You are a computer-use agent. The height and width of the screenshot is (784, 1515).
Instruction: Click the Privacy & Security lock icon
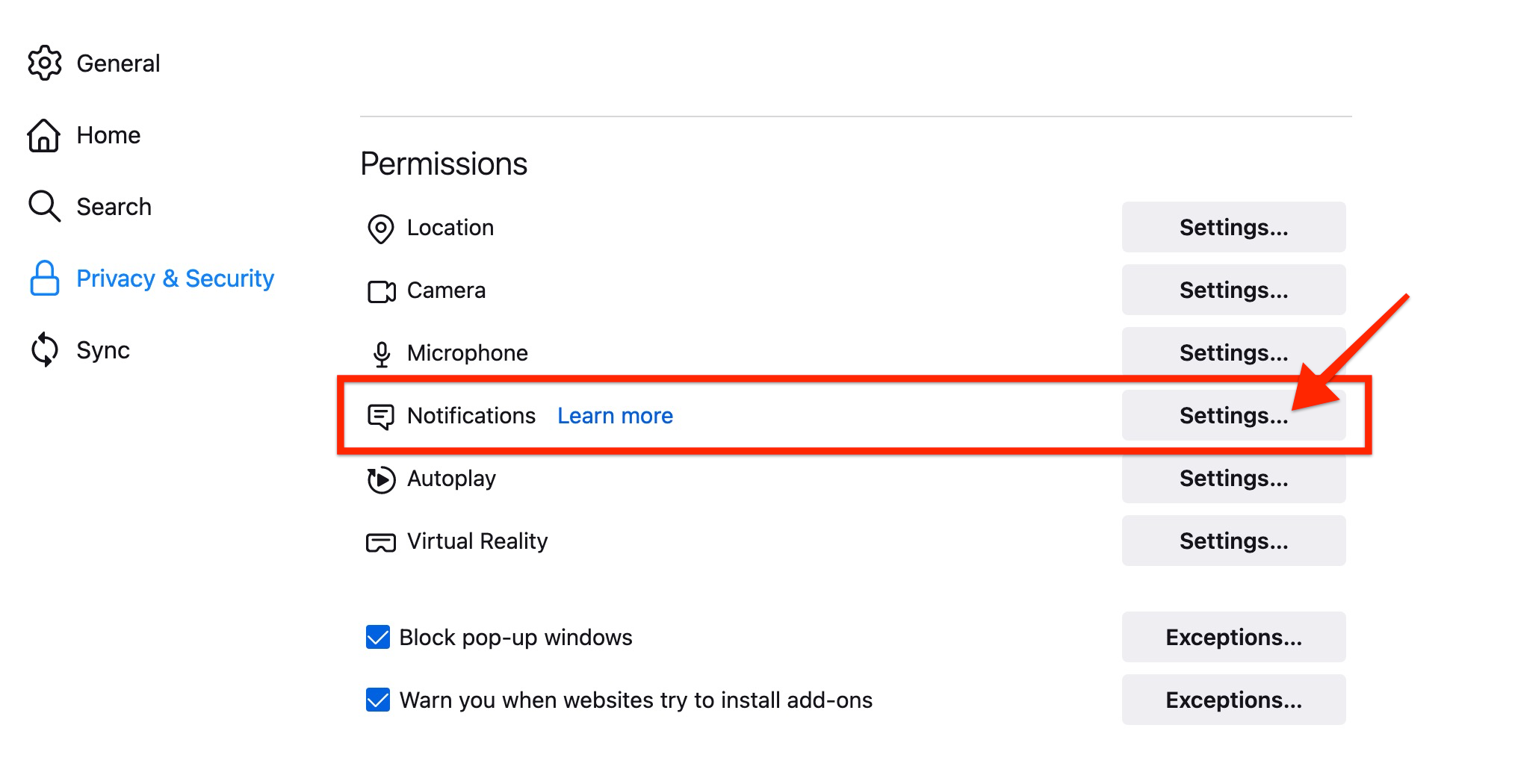(x=44, y=279)
